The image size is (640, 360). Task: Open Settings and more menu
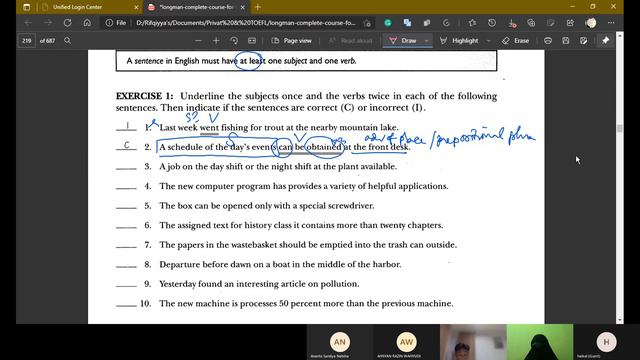611,23
